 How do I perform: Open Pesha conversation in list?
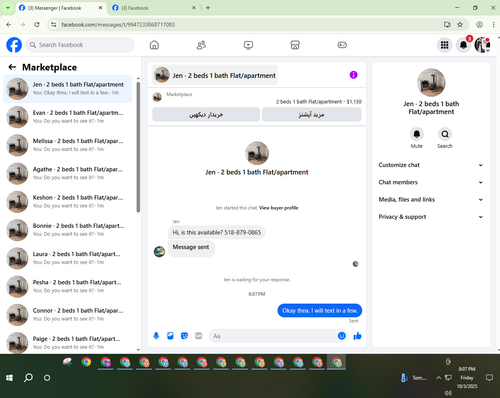(x=68, y=287)
